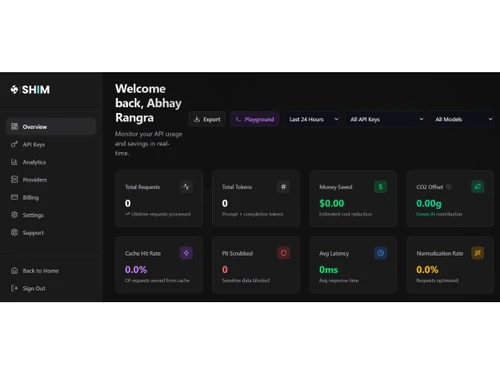Screen dimensions: 500x375
Task: Click the Sign Out arrow icon
Action: tap(14, 288)
